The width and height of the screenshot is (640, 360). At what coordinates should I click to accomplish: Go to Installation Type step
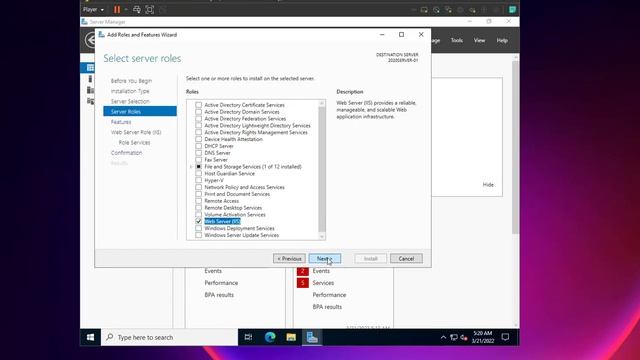[130, 91]
